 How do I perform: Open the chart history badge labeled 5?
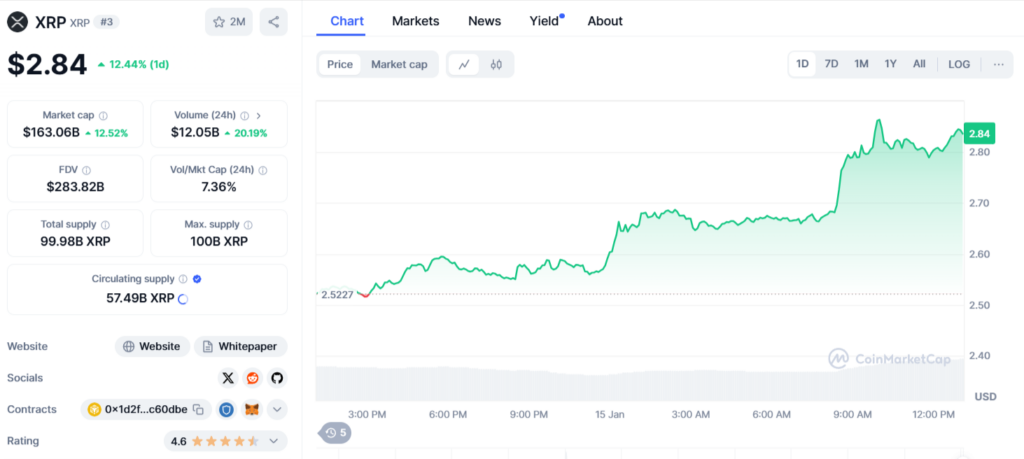(334, 433)
